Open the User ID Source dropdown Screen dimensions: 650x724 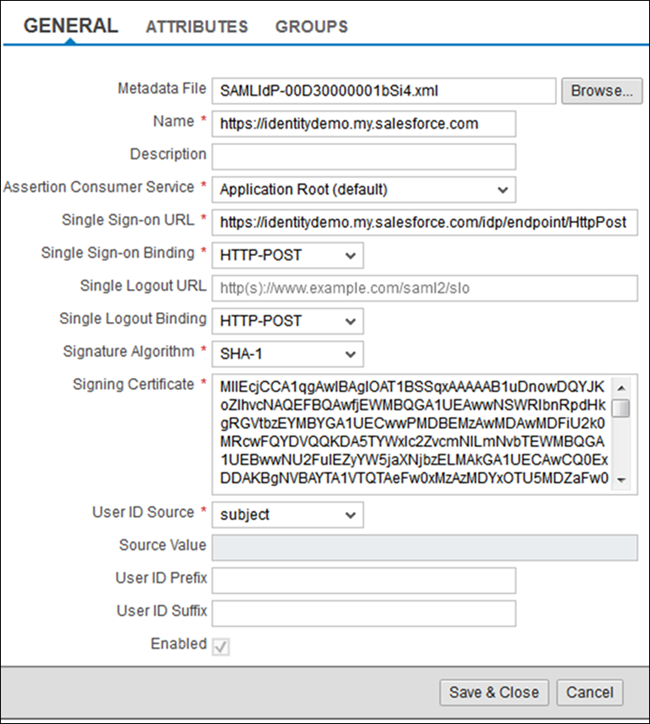click(288, 515)
